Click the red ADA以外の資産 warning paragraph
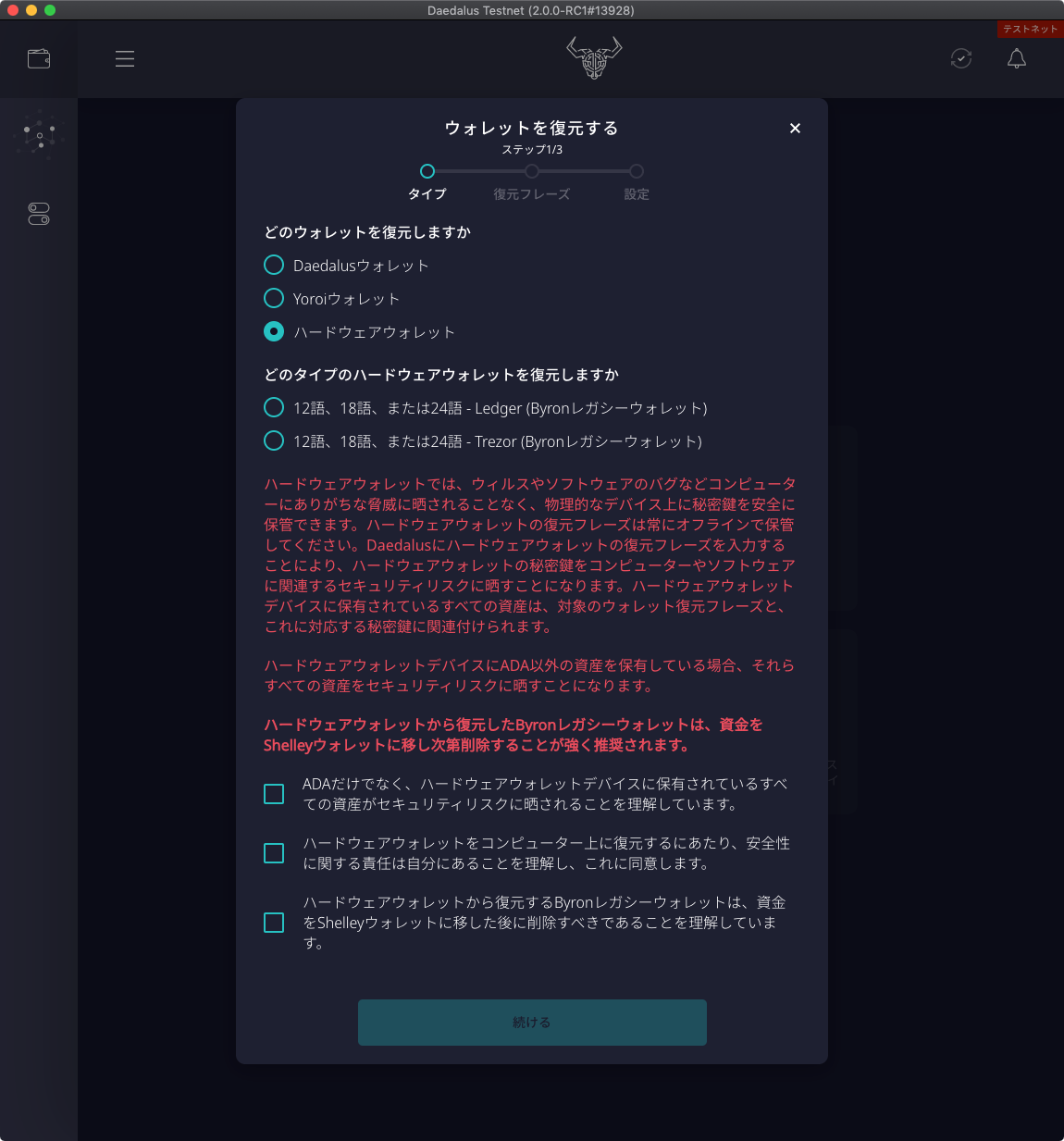This screenshot has width=1064, height=1141. pyautogui.click(x=529, y=676)
